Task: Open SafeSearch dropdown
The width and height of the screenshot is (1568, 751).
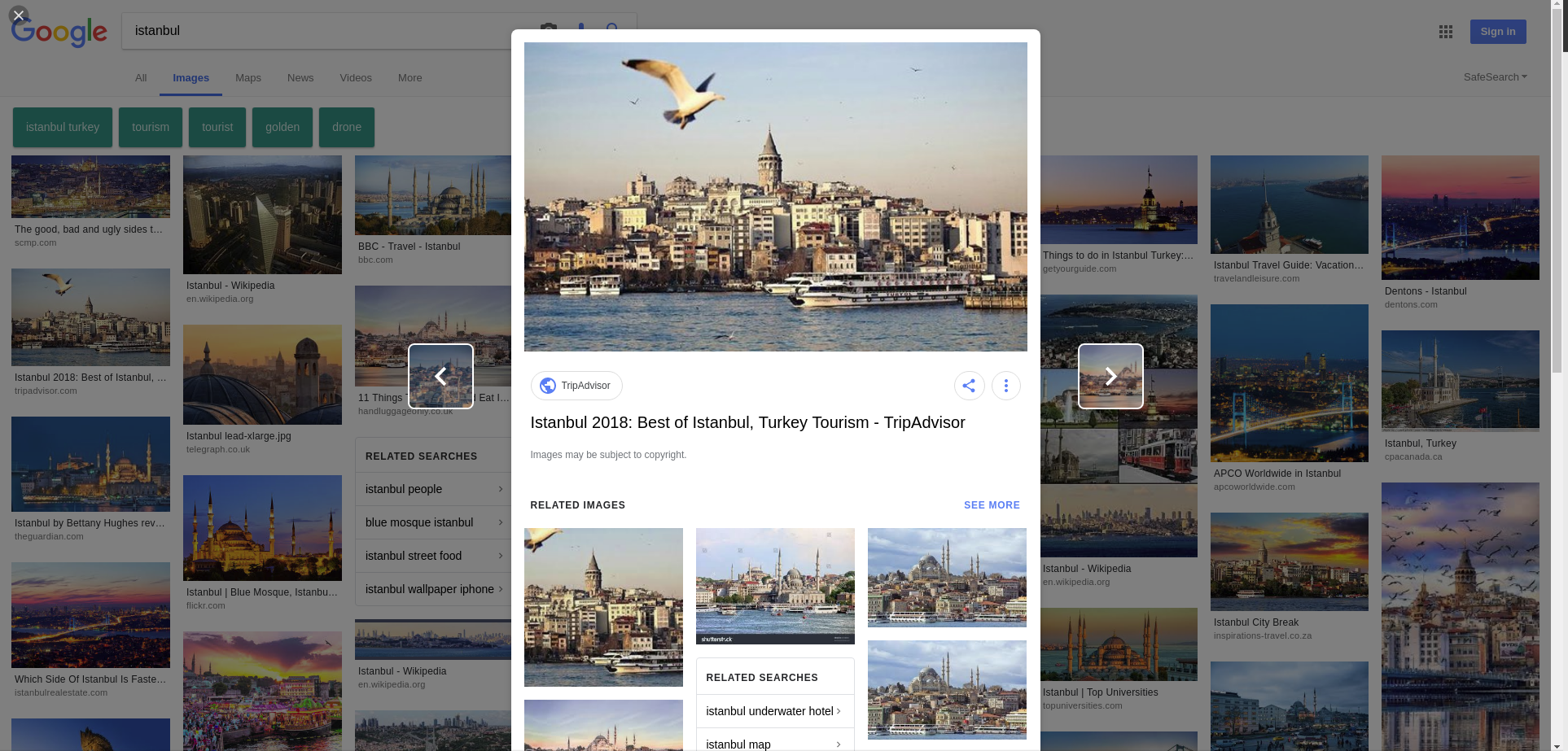Action: pyautogui.click(x=1495, y=77)
